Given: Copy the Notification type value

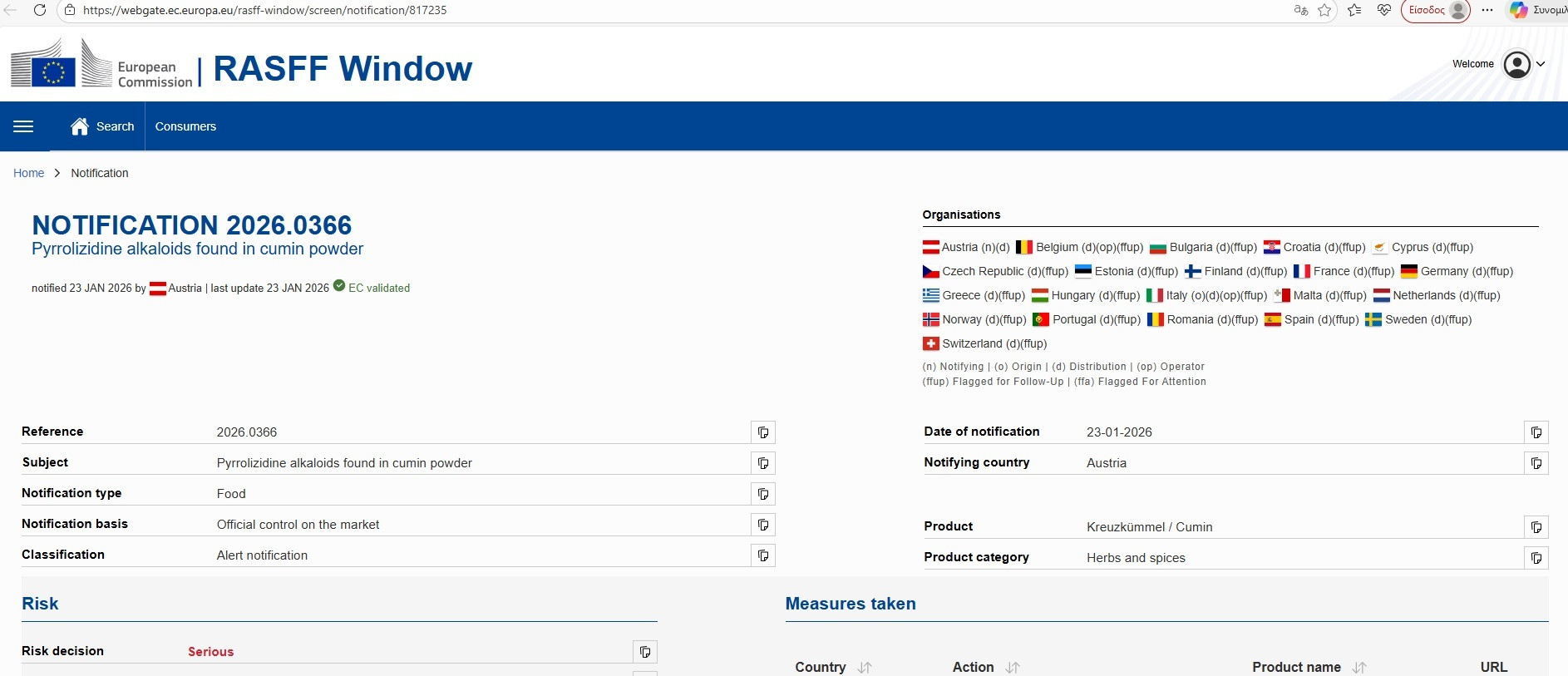Looking at the screenshot, I should click(762, 494).
